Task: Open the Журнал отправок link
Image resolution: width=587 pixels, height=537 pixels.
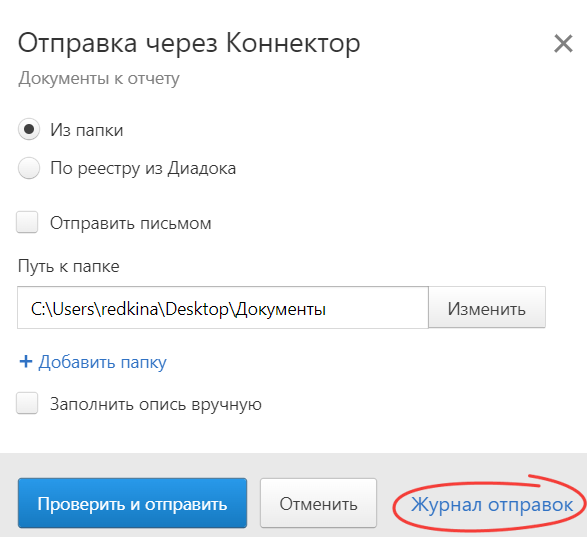Action: (x=492, y=504)
